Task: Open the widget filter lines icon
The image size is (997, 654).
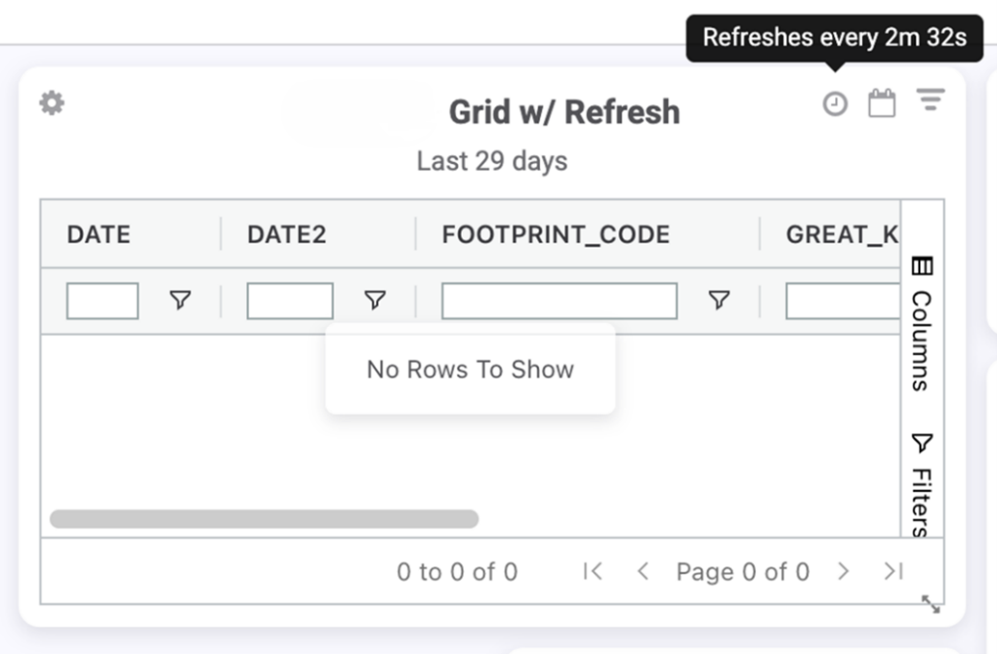Action: [x=931, y=100]
